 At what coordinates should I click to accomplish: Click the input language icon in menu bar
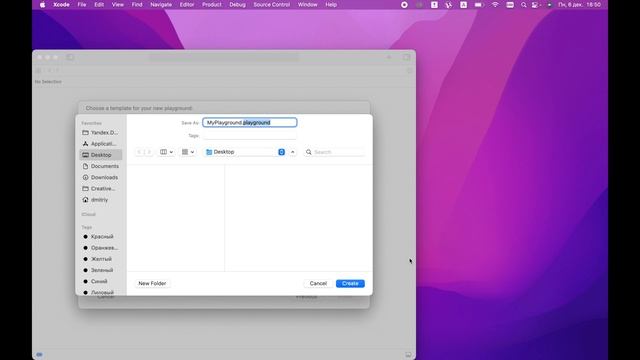coord(464,5)
